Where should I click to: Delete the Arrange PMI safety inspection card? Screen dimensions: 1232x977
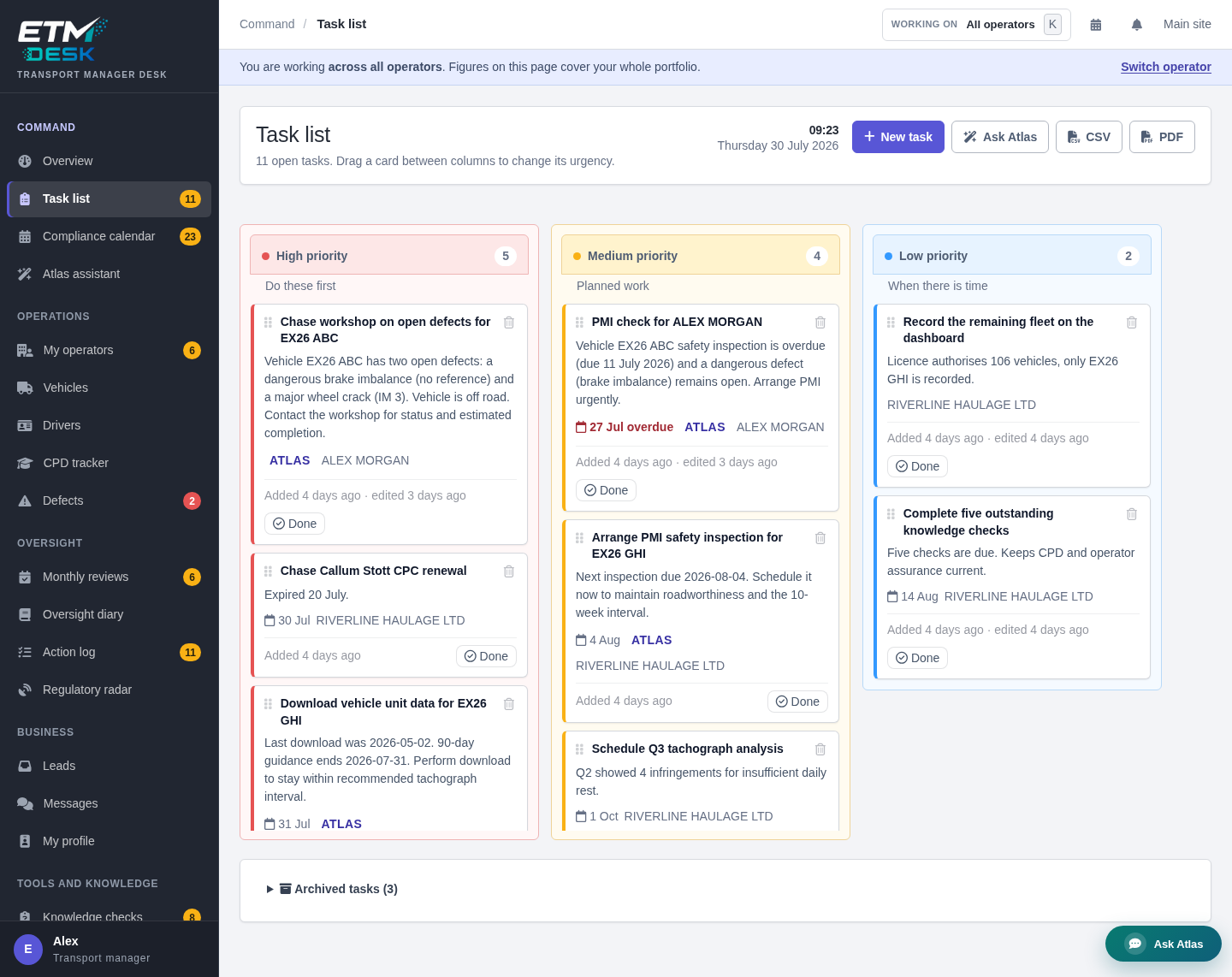[x=820, y=538]
